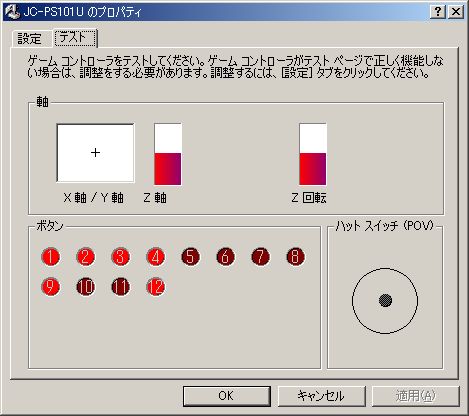Click the Z 回転 level bar
Screen dimensions: 469x416
[313, 154]
